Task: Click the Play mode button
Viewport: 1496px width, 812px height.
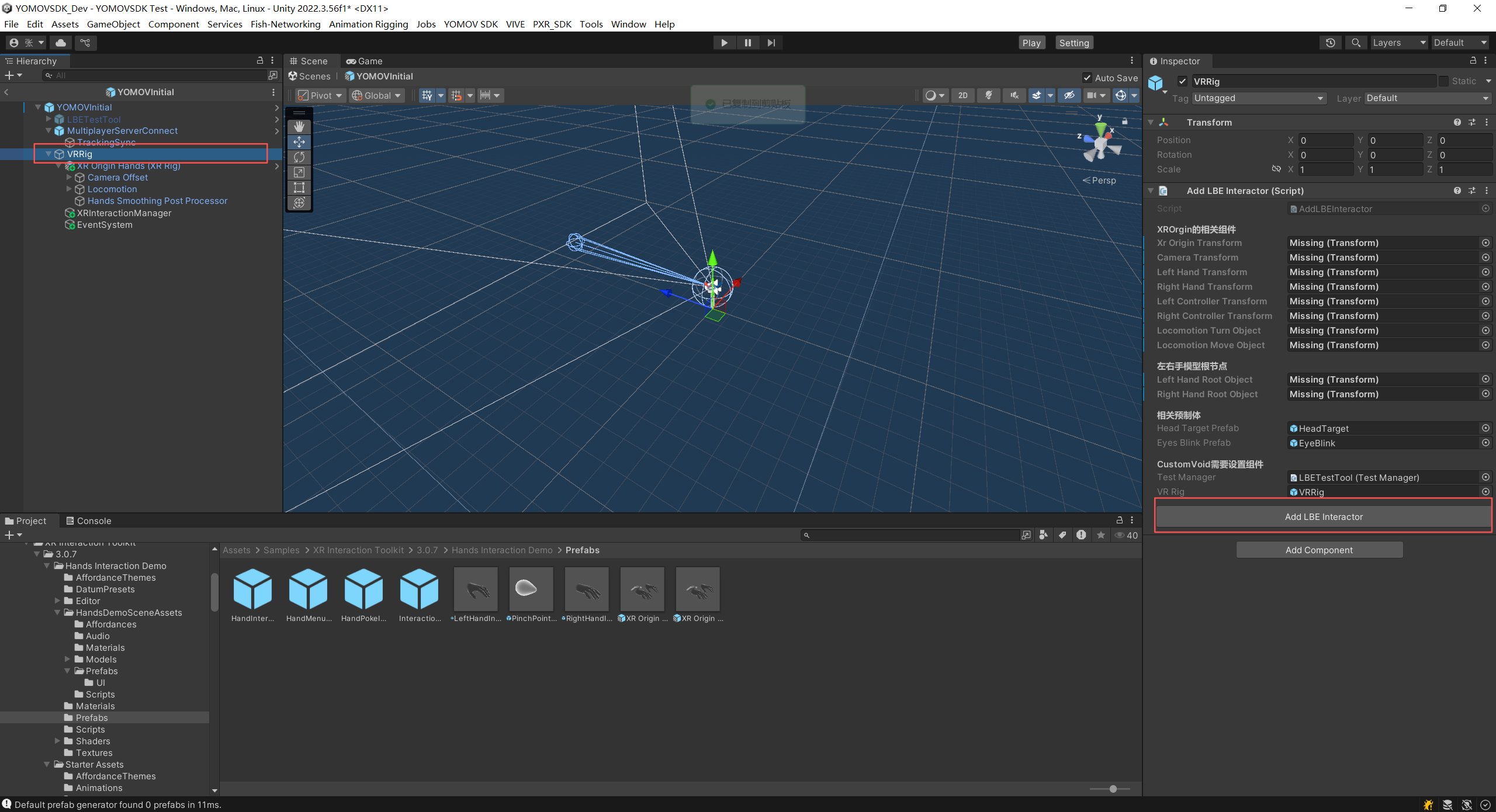Action: (724, 43)
